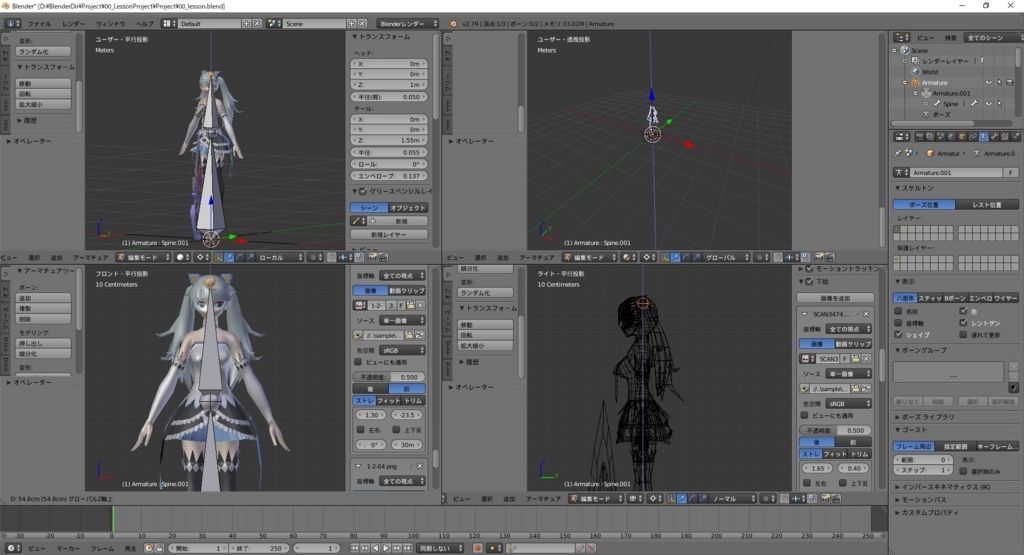The image size is (1024, 555).
Task: Toggle the 左右 flip checkbox in bottom-left panel
Action: pos(360,430)
